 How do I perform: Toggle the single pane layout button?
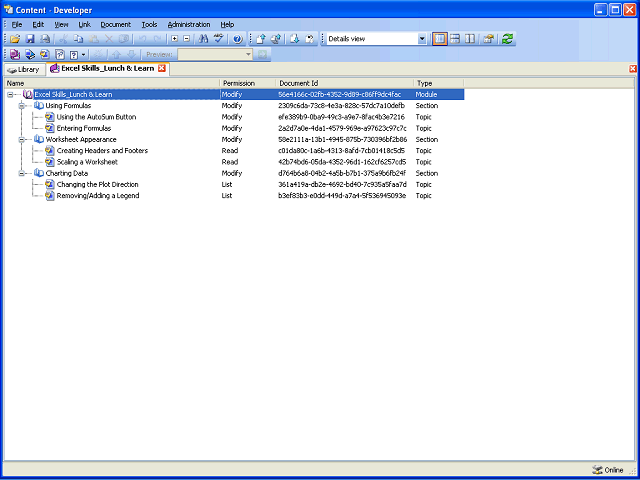440,39
